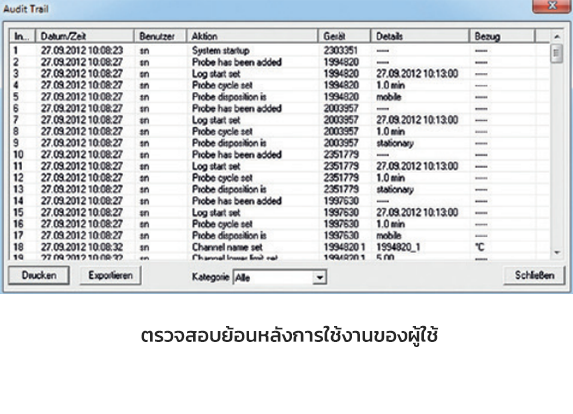
Task: Click the vertical scrollbar thumb
Action: (x=557, y=54)
